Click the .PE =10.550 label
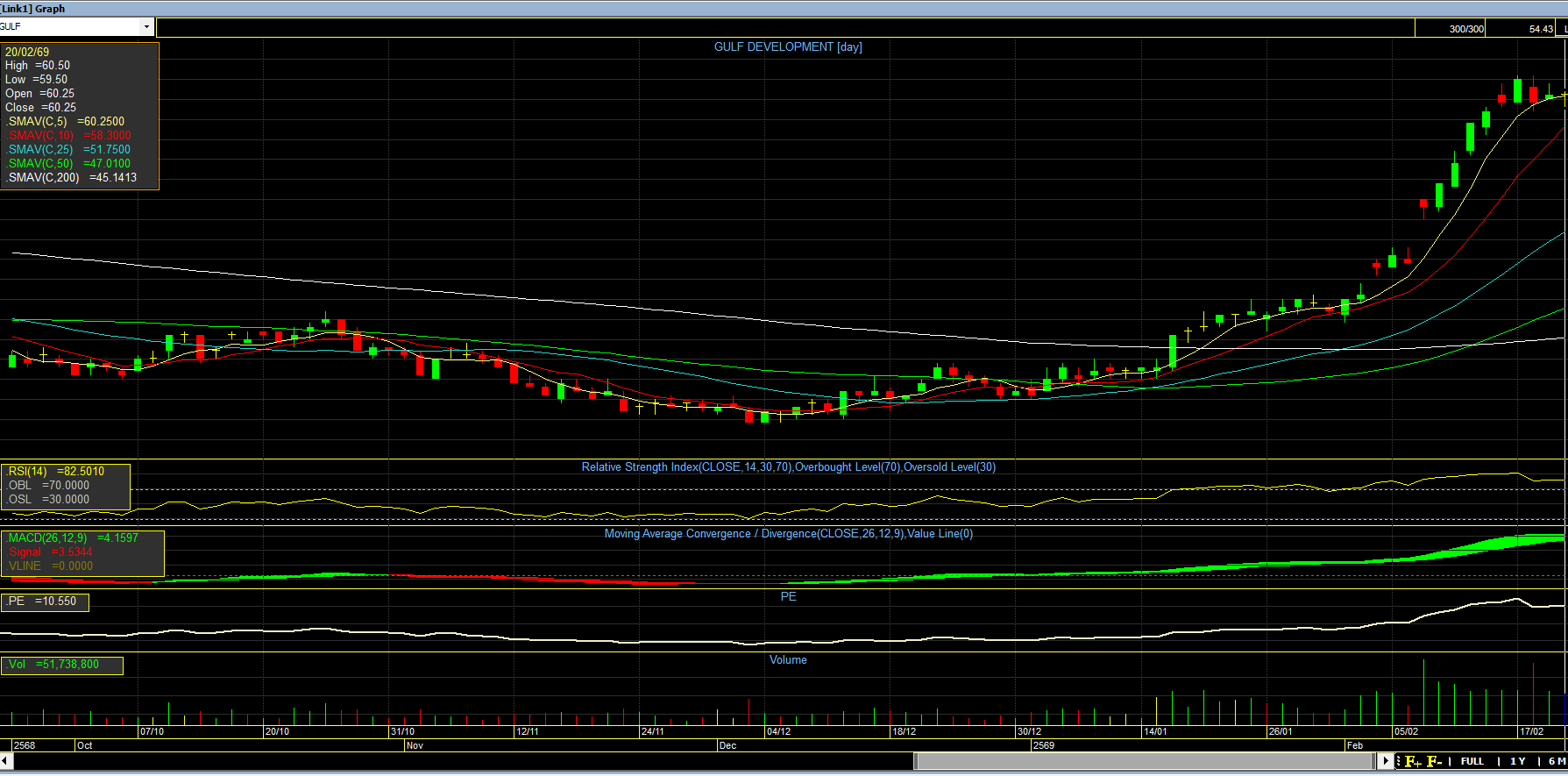This screenshot has height=776, width=1568. click(x=42, y=602)
